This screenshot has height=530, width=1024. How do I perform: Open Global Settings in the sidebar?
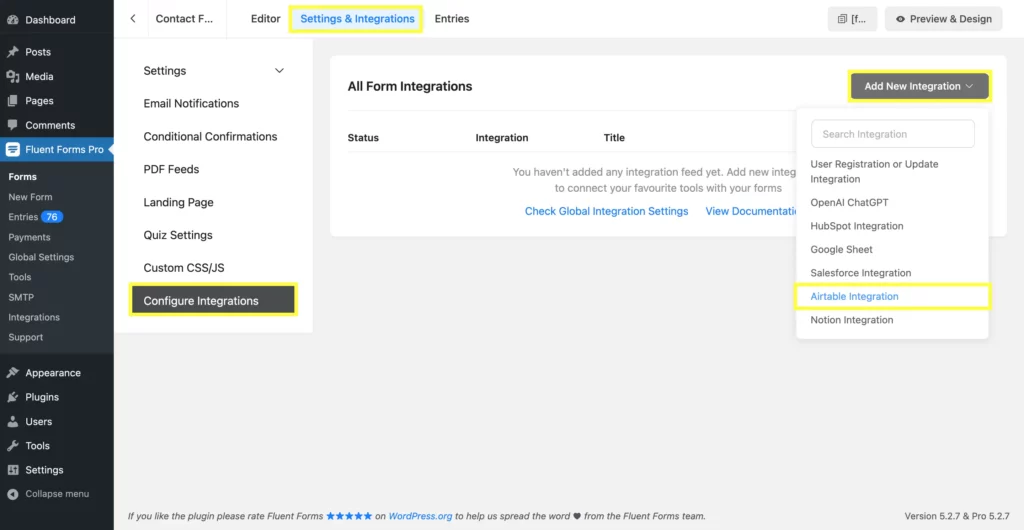41,257
